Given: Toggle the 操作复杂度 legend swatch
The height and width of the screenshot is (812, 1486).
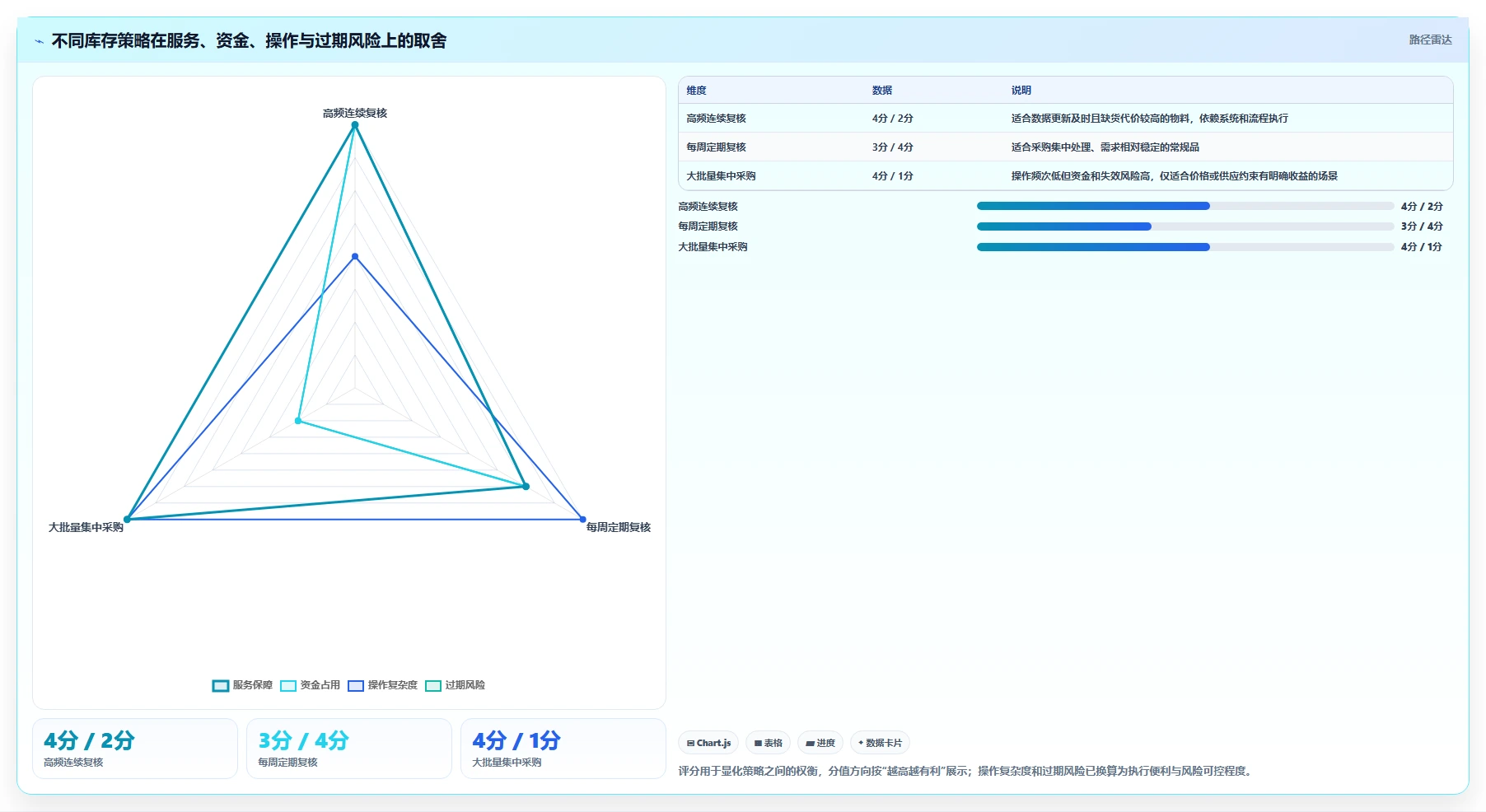Looking at the screenshot, I should 356,685.
